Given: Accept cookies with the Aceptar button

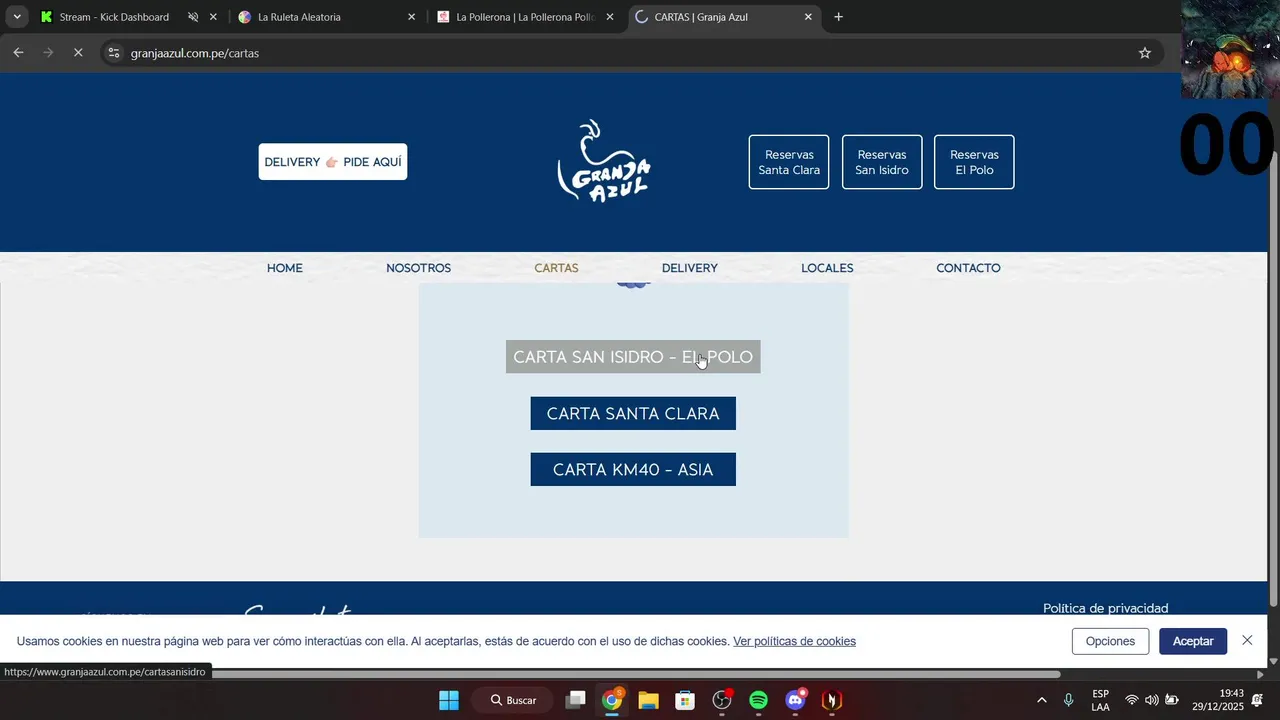Looking at the screenshot, I should 1193,641.
